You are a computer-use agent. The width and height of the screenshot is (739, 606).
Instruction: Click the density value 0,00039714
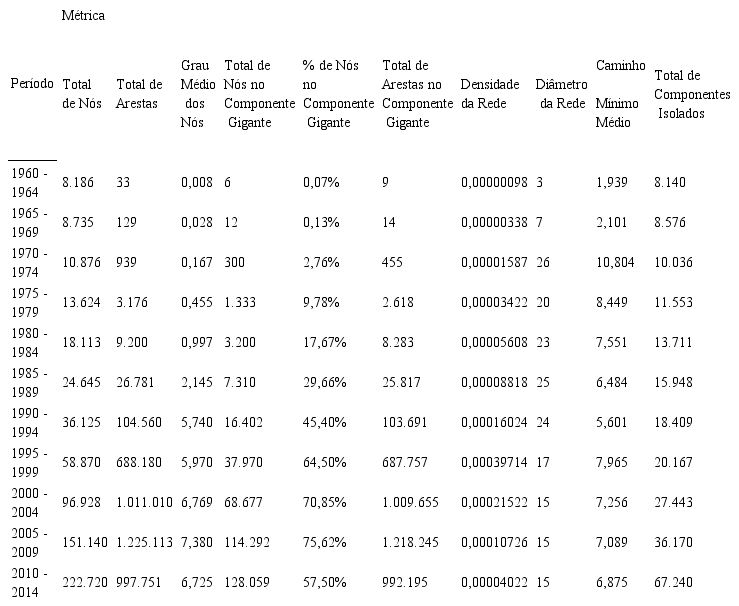tap(494, 462)
